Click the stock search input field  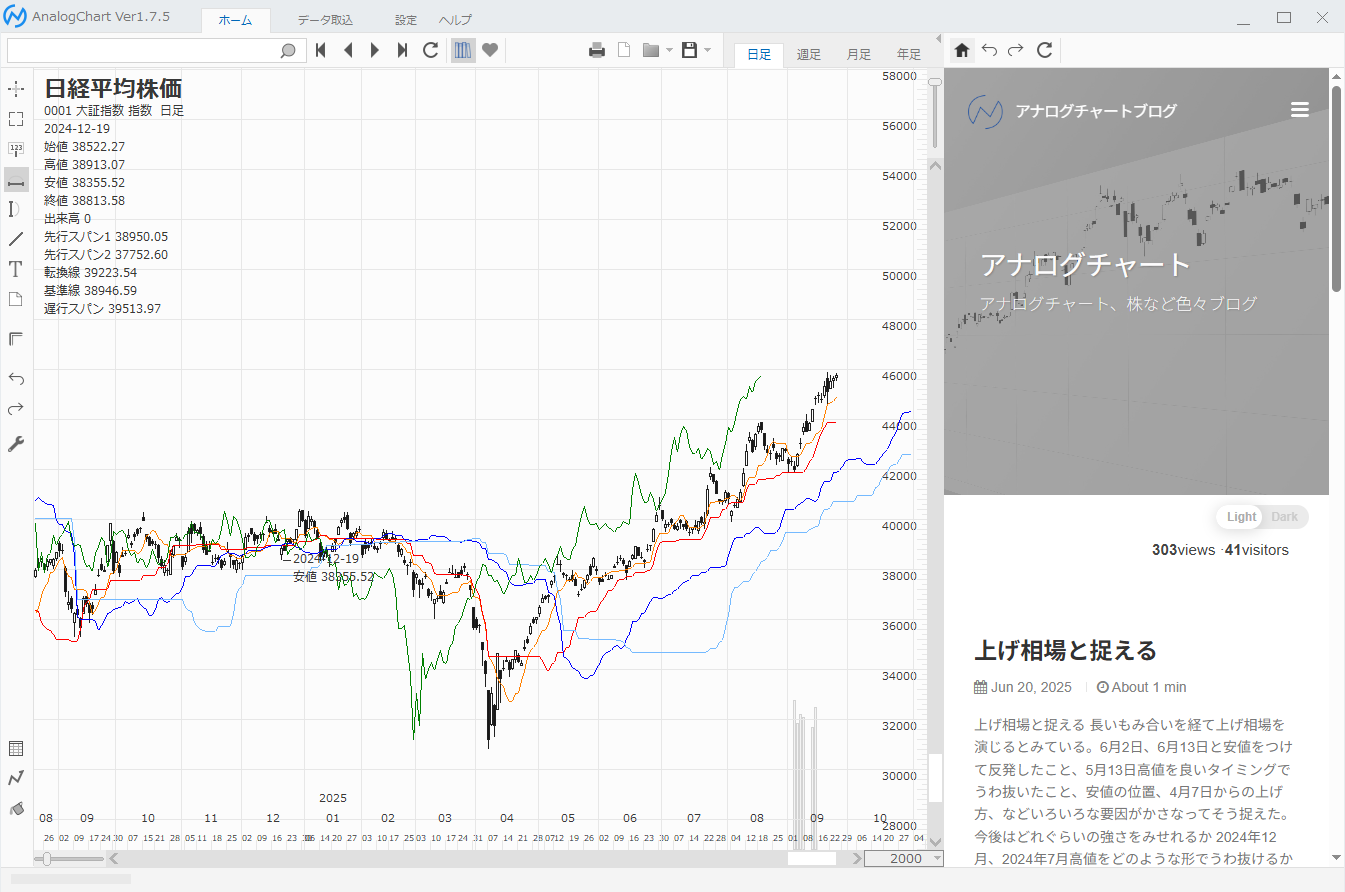click(x=144, y=50)
